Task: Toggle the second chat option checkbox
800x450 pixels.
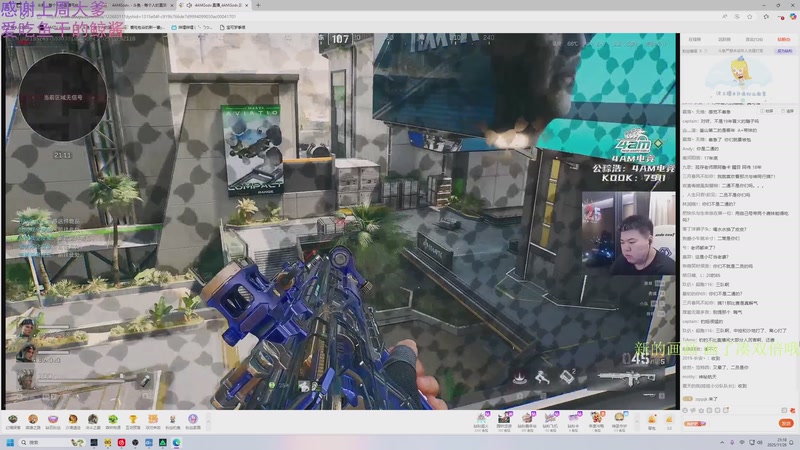Action: [x=787, y=111]
